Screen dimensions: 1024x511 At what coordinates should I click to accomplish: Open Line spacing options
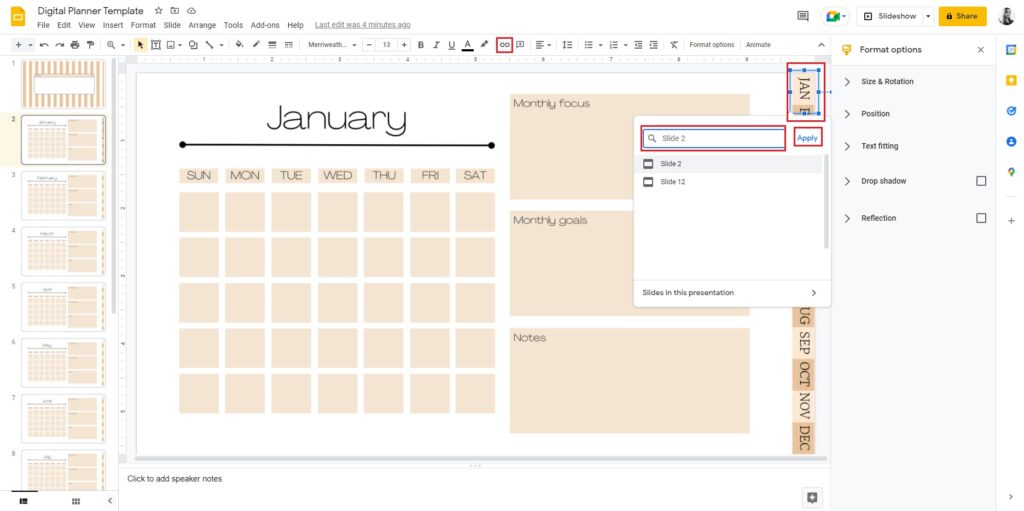(568, 45)
